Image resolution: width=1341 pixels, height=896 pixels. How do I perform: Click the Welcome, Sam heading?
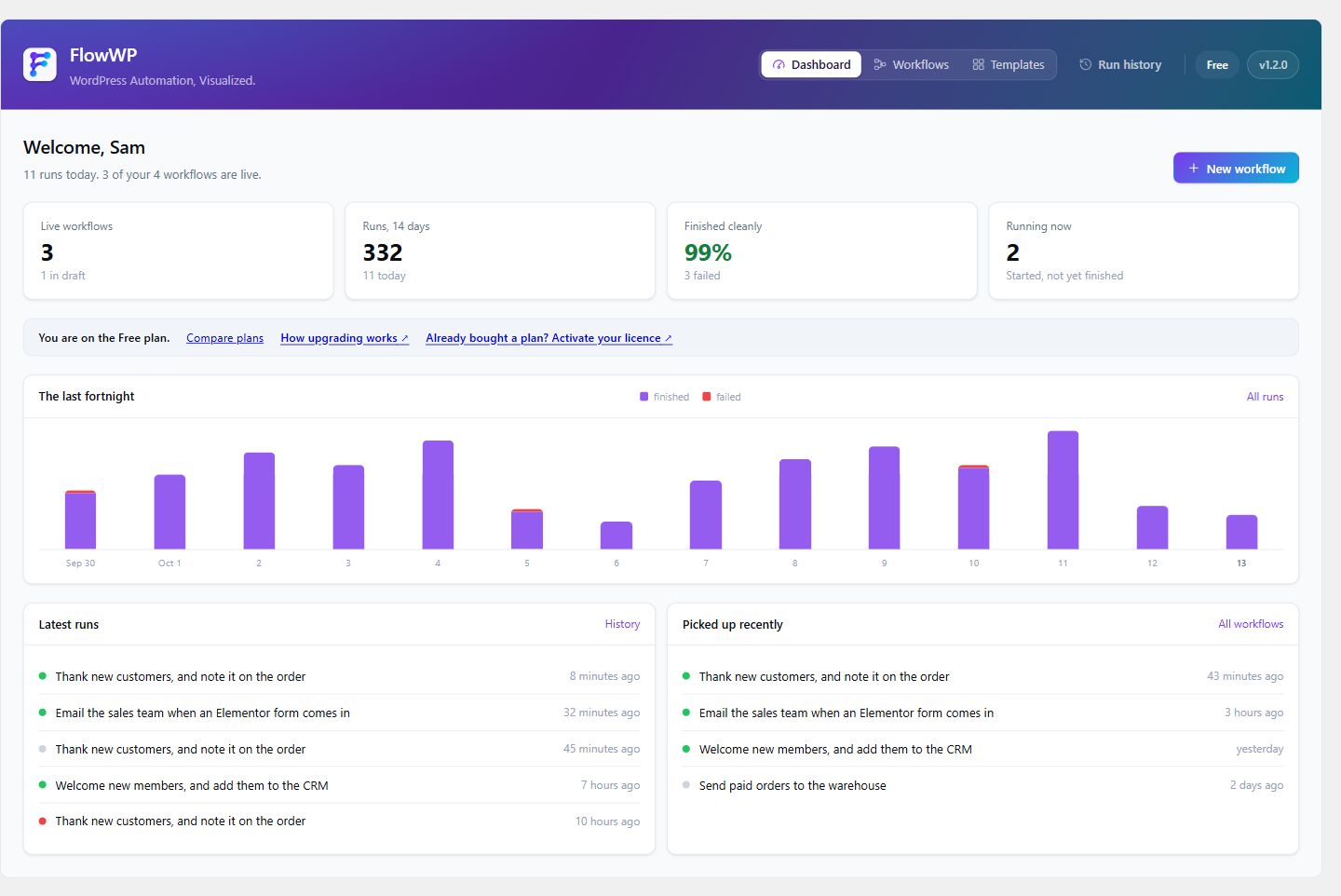click(x=84, y=147)
